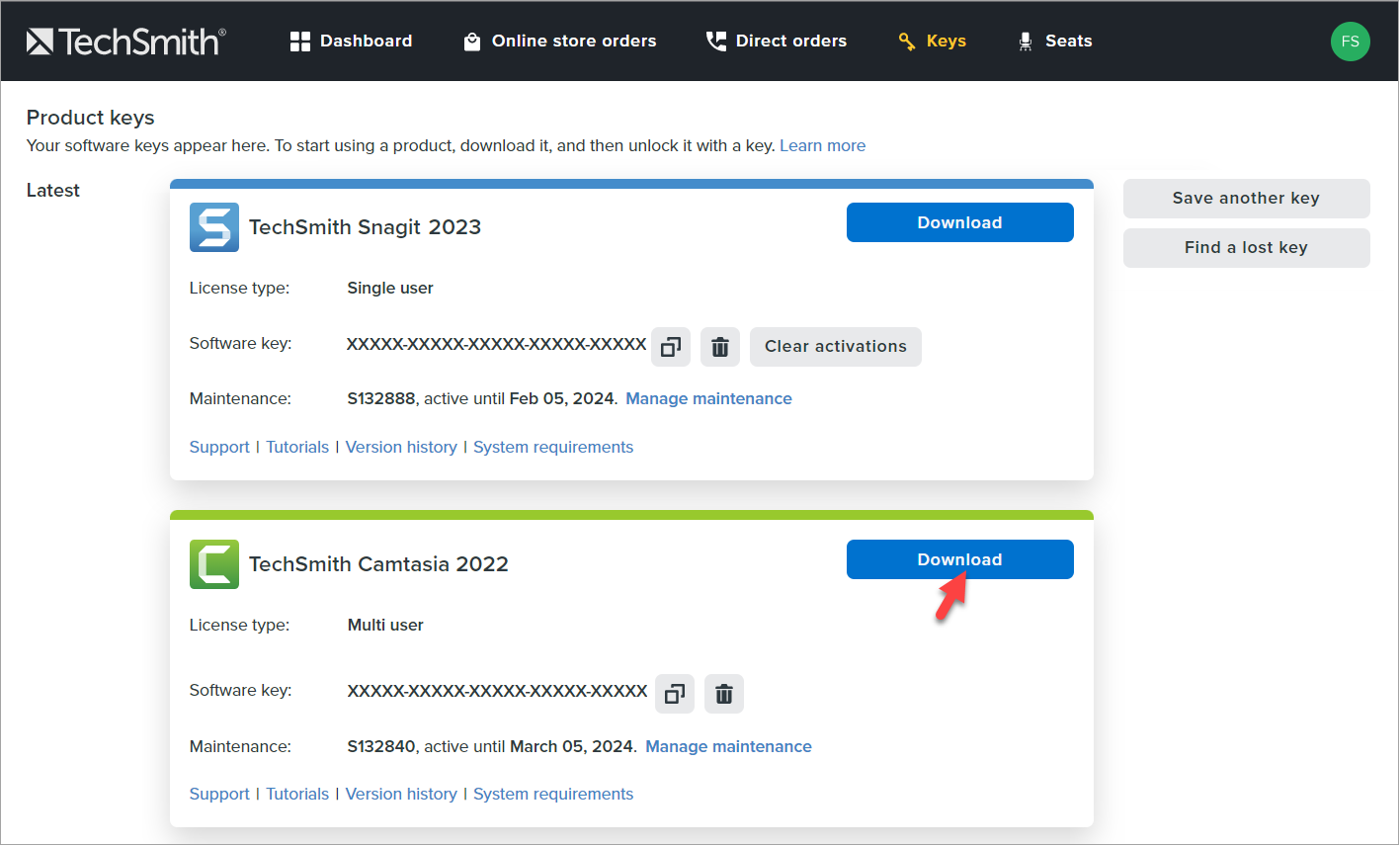Go to the Dashboard page
Screen dimensions: 1400x847
[x=351, y=41]
